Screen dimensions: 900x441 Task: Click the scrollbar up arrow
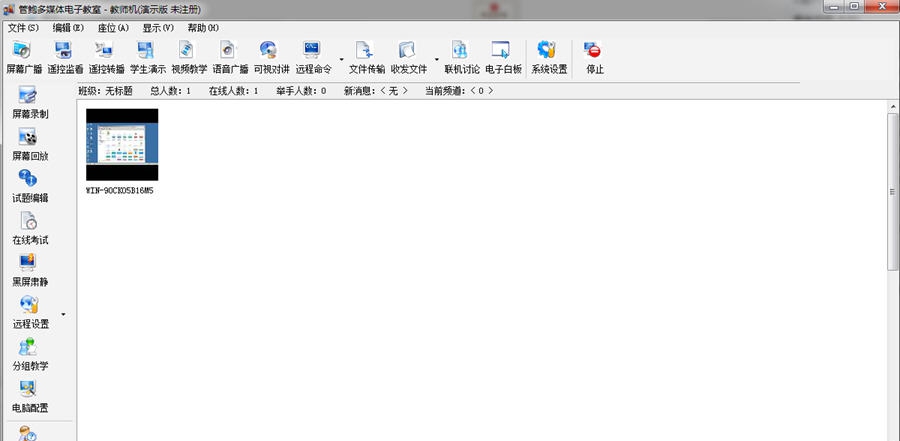click(893, 107)
